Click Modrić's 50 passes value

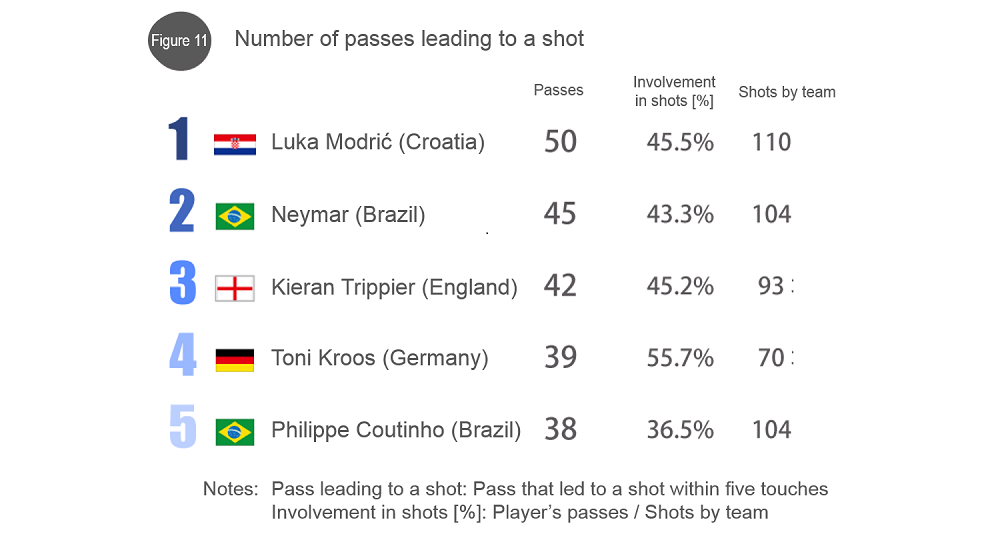(x=561, y=142)
